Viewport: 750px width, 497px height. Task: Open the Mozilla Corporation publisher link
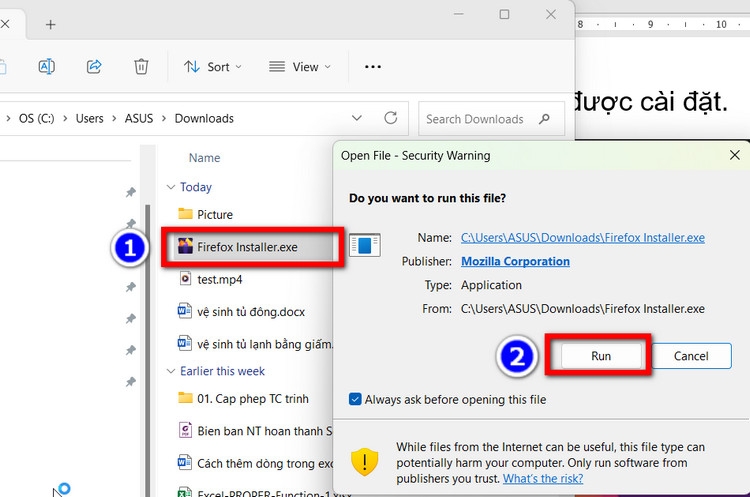[x=515, y=262]
